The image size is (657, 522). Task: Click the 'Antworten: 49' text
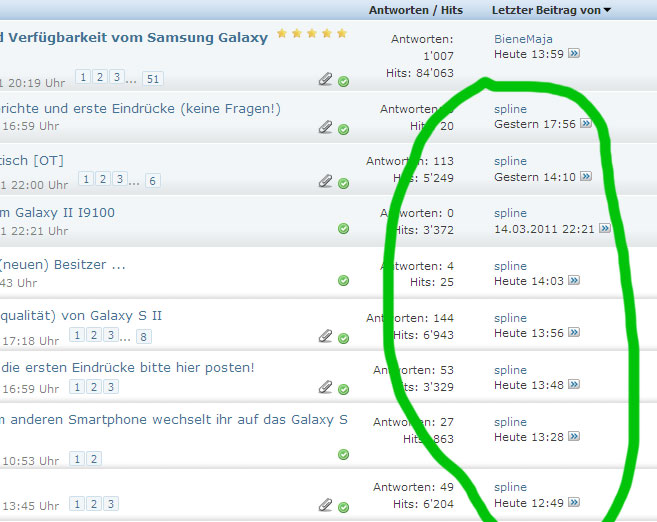tap(414, 487)
